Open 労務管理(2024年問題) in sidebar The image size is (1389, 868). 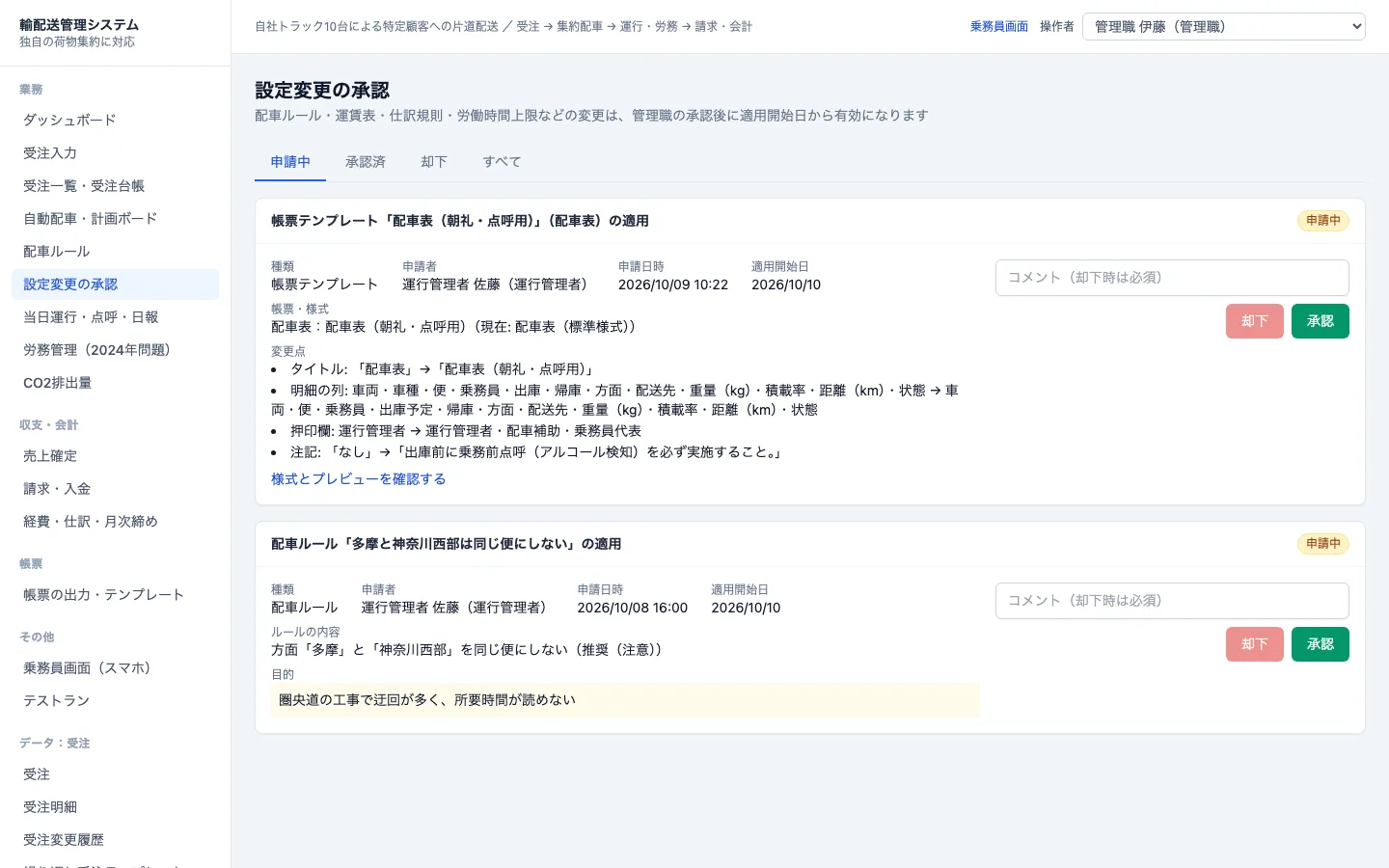(115, 350)
